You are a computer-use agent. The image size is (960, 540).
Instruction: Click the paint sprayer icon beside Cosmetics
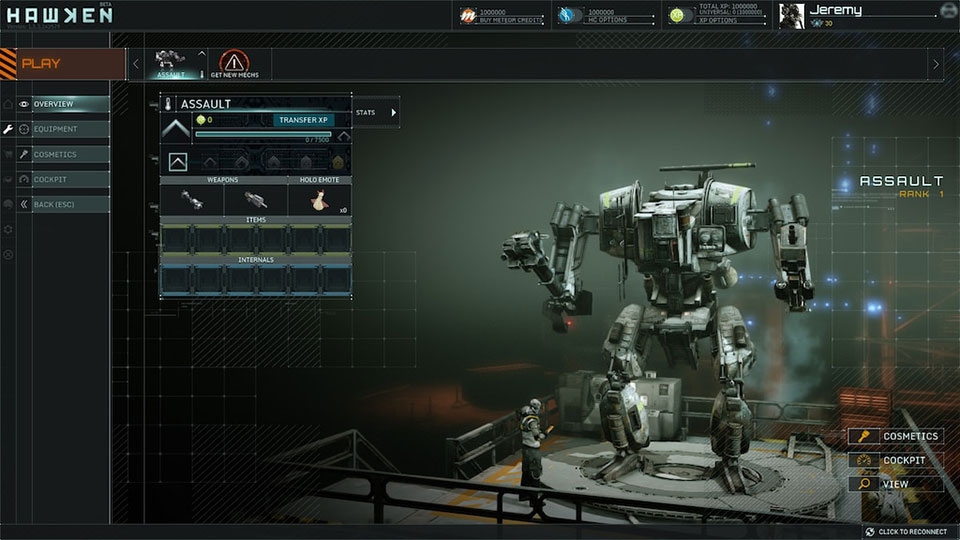tap(24, 154)
